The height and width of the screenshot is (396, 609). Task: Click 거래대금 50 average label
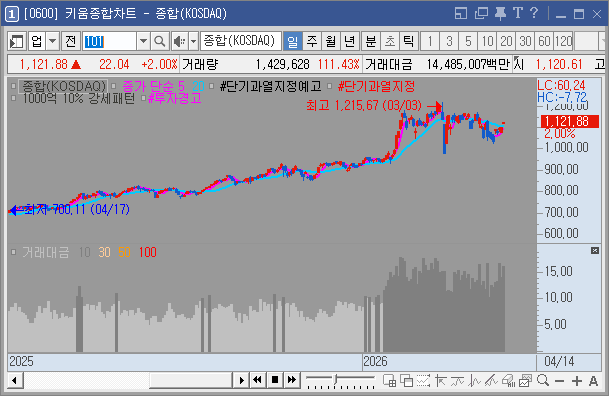(124, 252)
